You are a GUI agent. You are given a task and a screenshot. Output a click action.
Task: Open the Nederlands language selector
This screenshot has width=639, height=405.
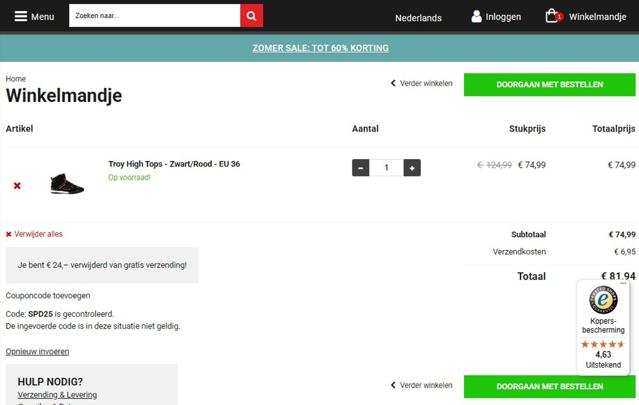[x=418, y=18]
